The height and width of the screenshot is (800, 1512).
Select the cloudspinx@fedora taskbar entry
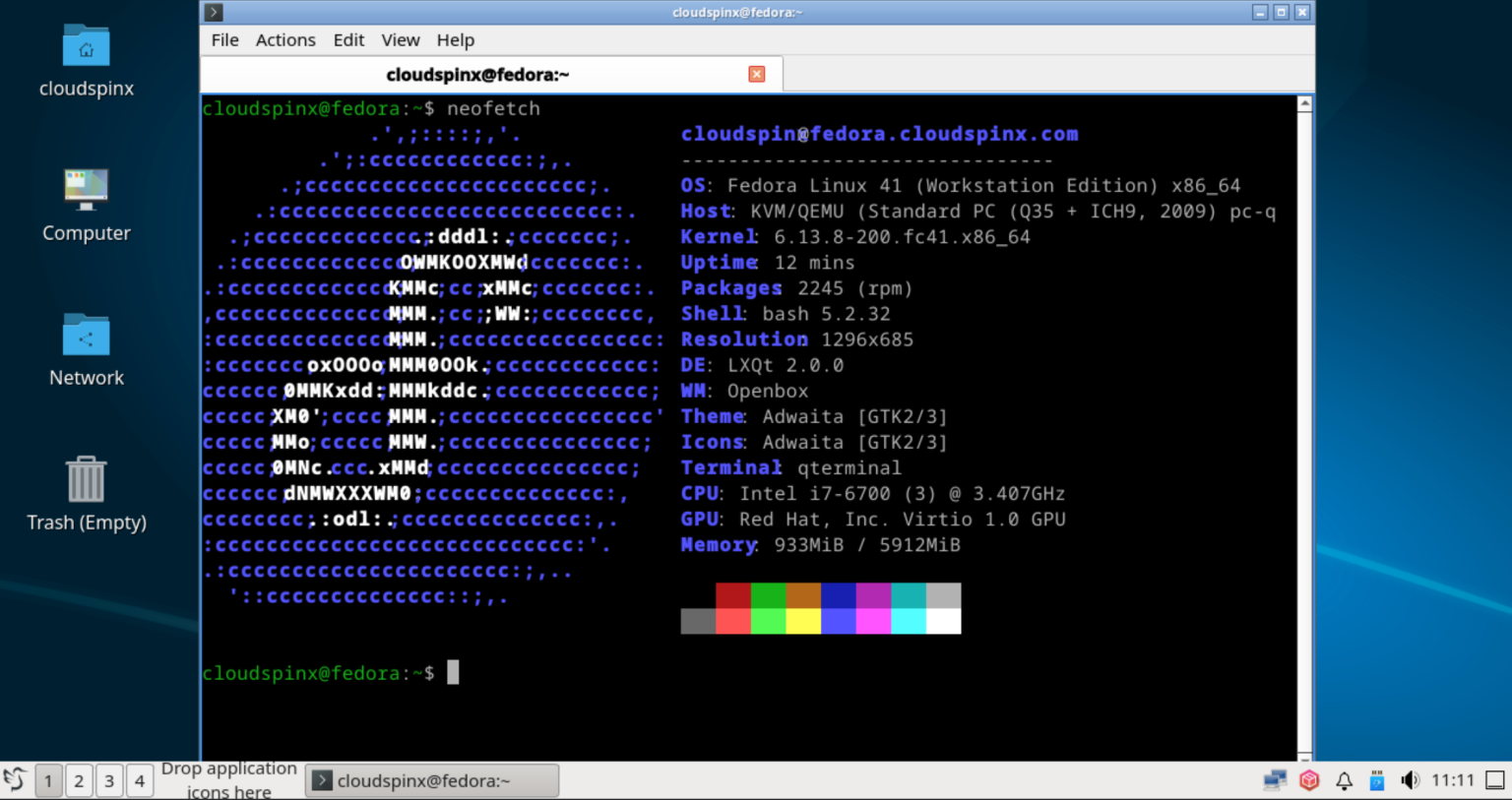point(431,780)
